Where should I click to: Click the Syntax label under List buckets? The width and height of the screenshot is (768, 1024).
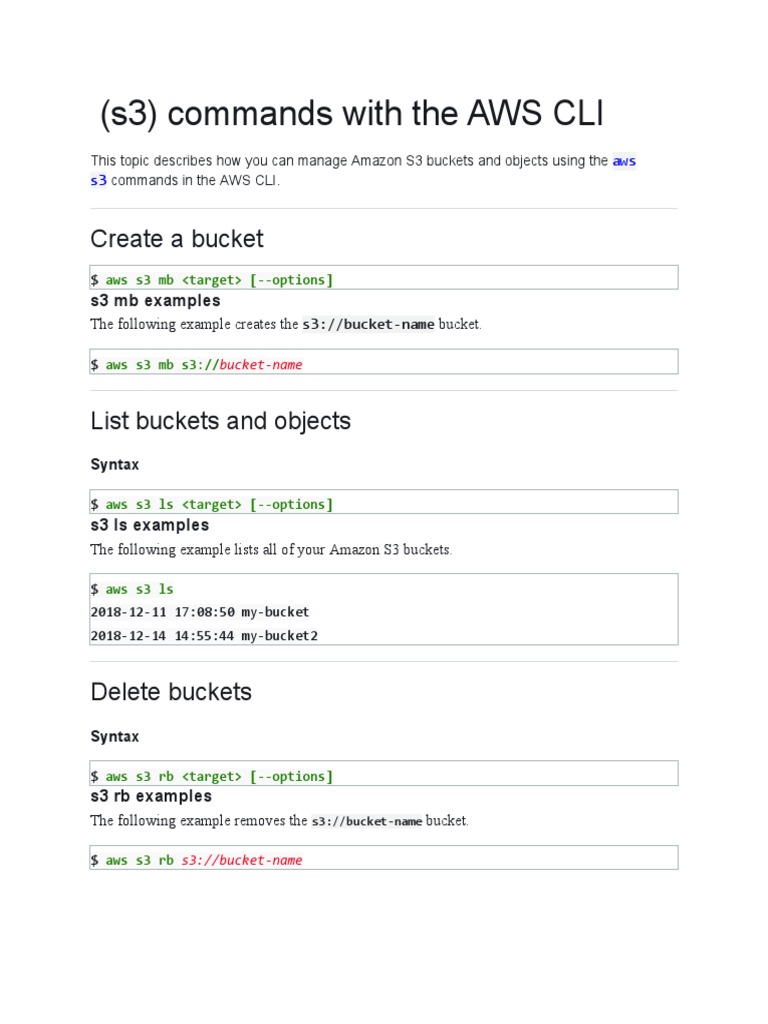coord(115,465)
